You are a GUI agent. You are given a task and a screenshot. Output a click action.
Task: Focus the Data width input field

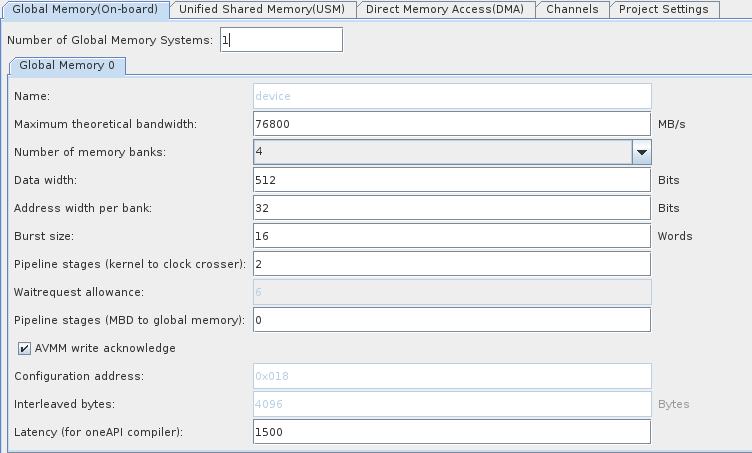pos(452,180)
